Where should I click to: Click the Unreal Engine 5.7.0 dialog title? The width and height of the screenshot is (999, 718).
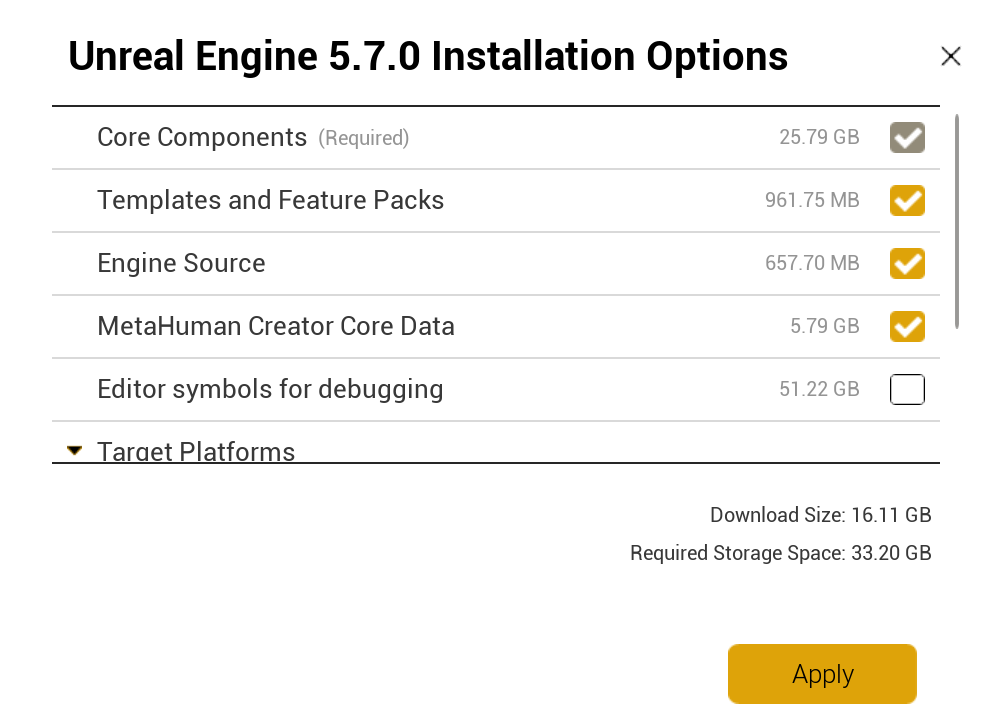(x=428, y=57)
